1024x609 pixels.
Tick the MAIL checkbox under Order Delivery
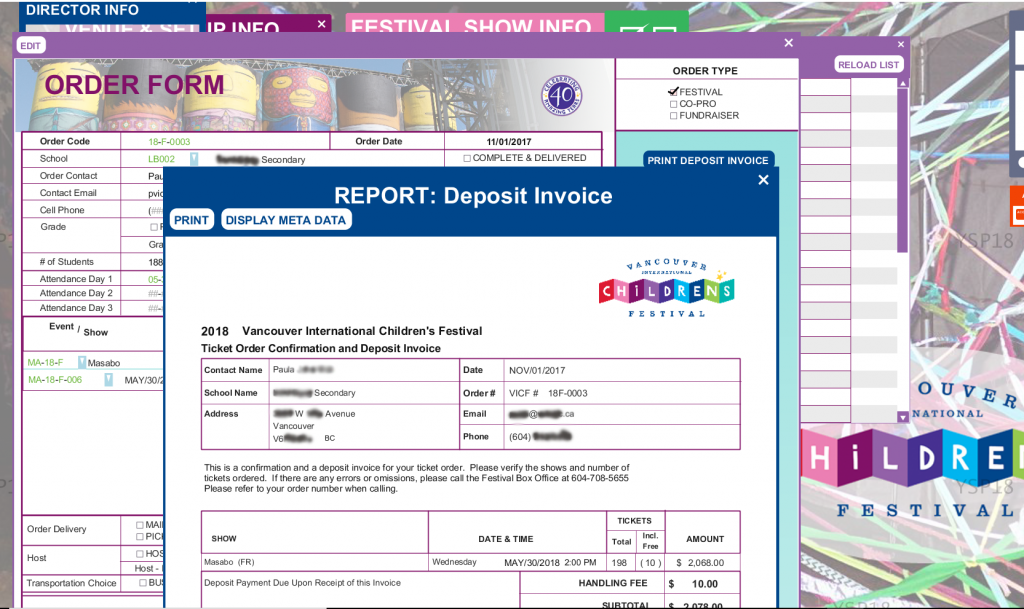[x=140, y=525]
